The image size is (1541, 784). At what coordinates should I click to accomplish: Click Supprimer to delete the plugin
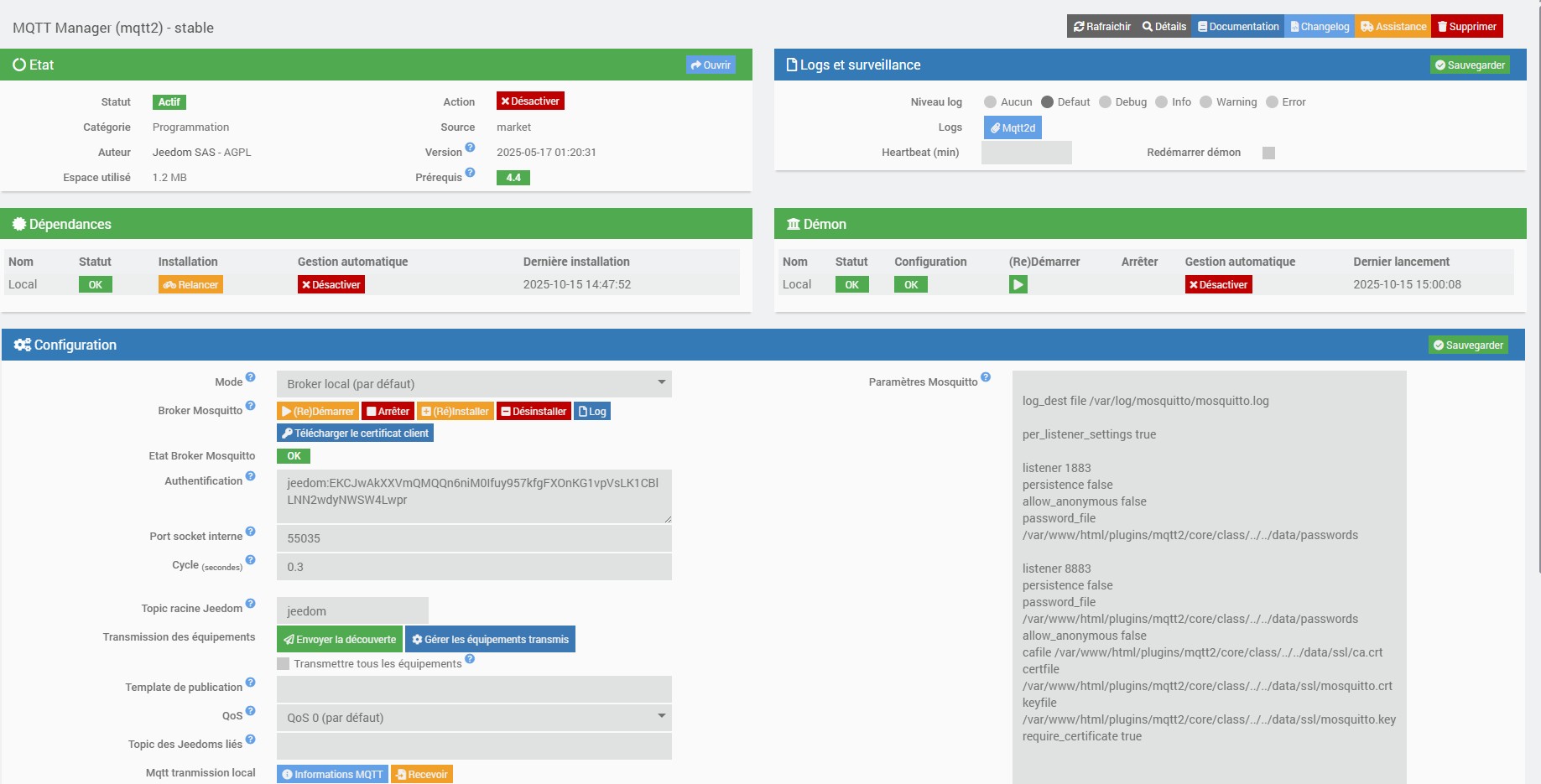pyautogui.click(x=1467, y=27)
